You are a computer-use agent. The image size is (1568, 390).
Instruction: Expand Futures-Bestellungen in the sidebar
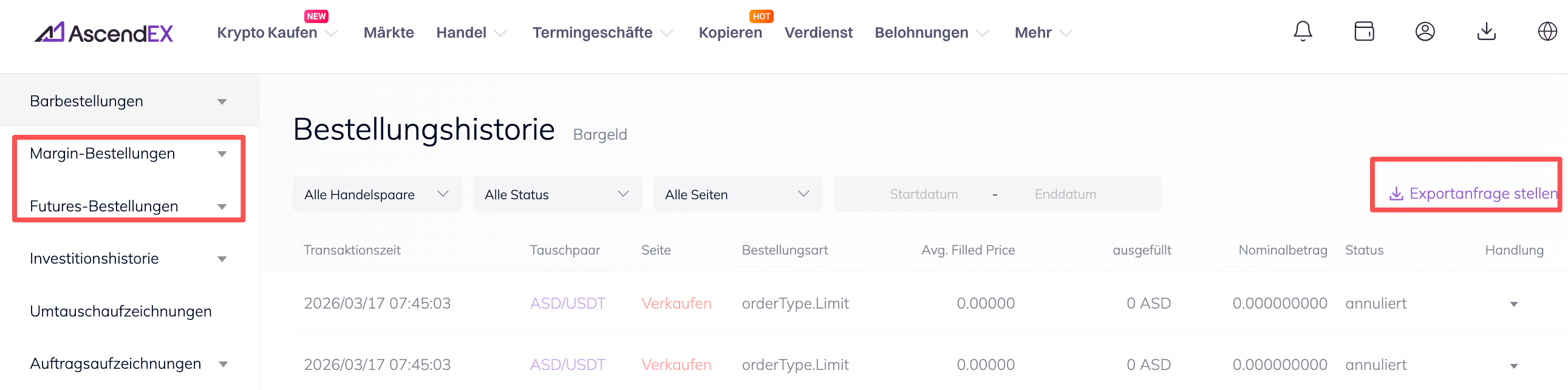222,207
